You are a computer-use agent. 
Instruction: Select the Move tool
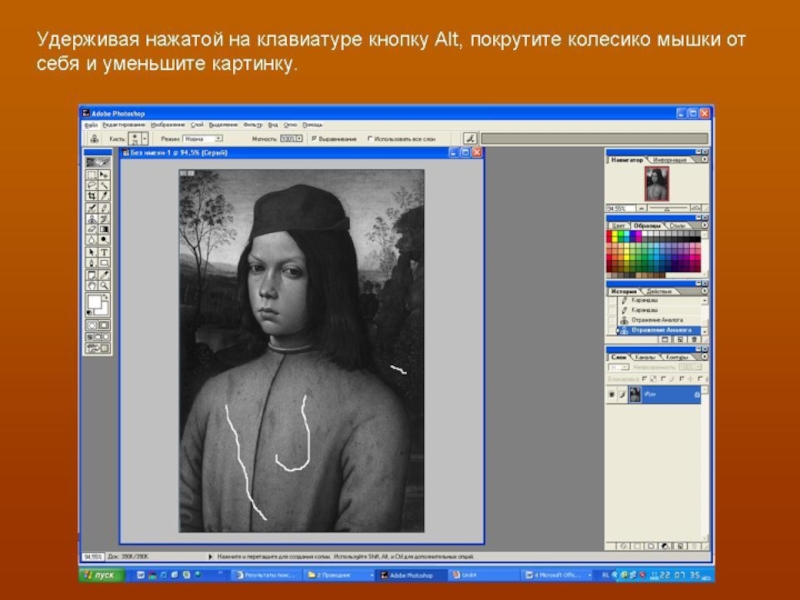click(104, 174)
